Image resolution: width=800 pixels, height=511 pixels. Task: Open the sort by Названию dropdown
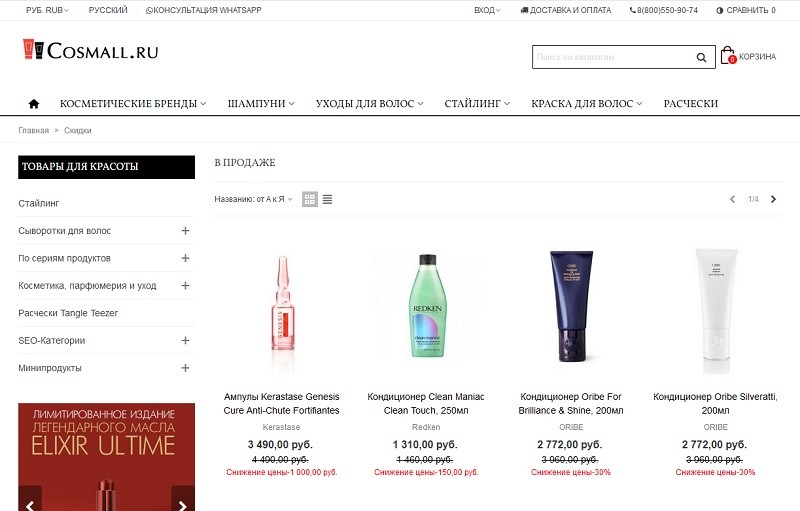(x=254, y=199)
